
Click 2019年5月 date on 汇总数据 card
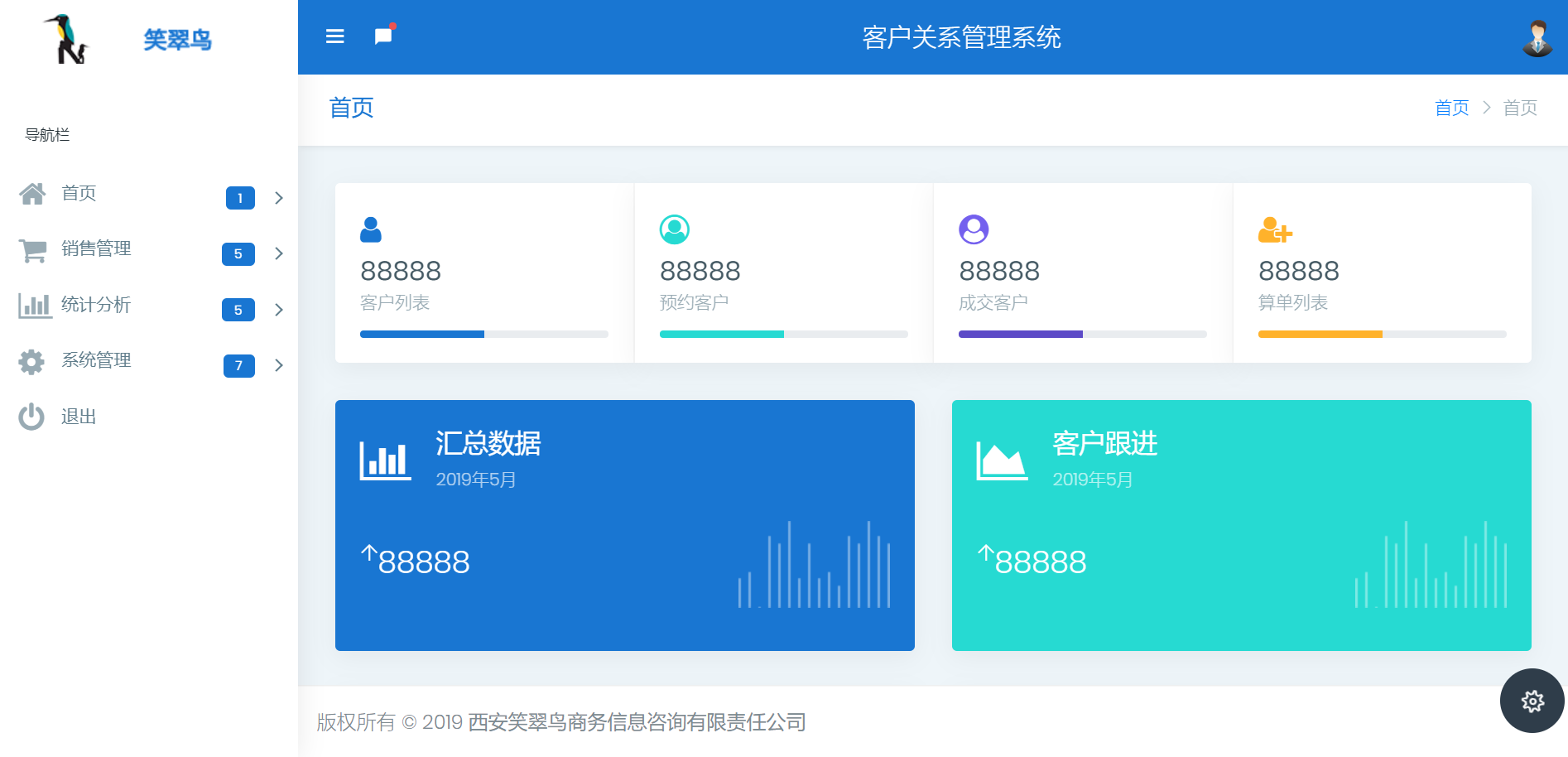pos(476,480)
